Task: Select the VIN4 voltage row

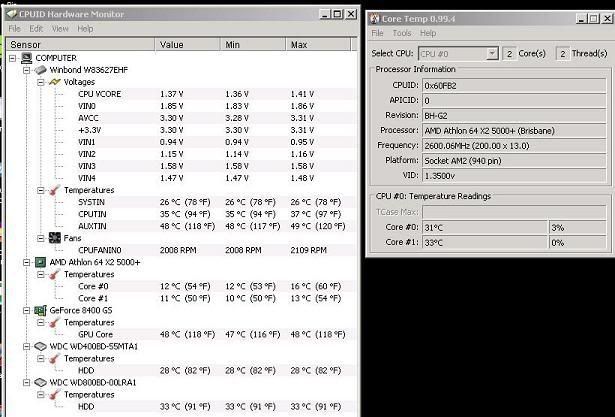Action: click(x=216, y=178)
